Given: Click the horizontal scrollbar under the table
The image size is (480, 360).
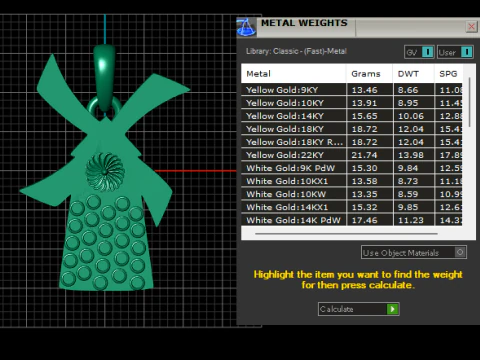Looking at the screenshot, I should coord(346,234).
